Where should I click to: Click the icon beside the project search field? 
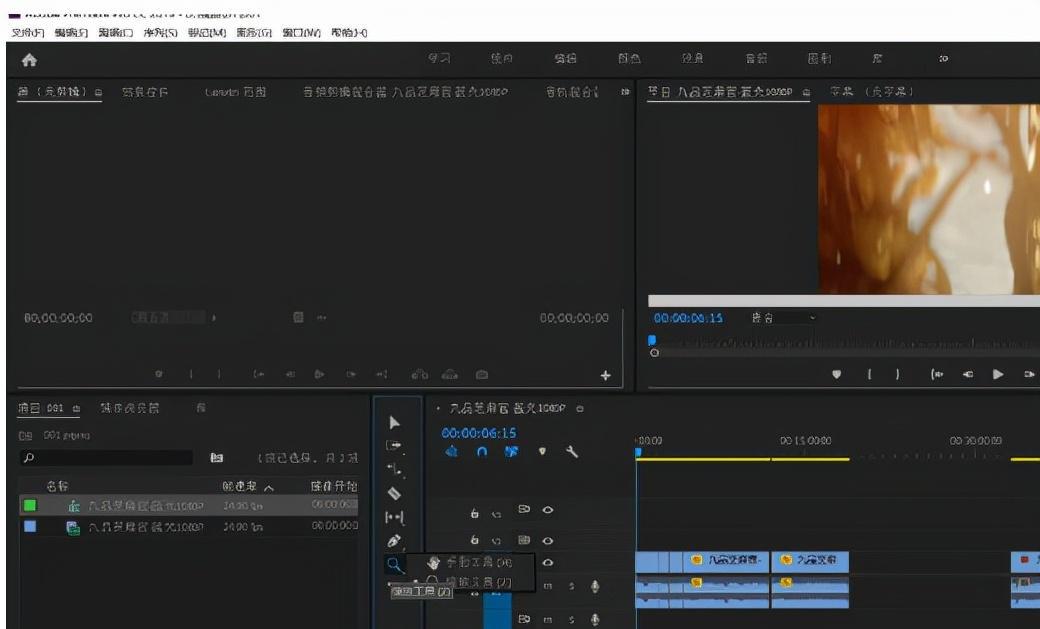(x=216, y=458)
